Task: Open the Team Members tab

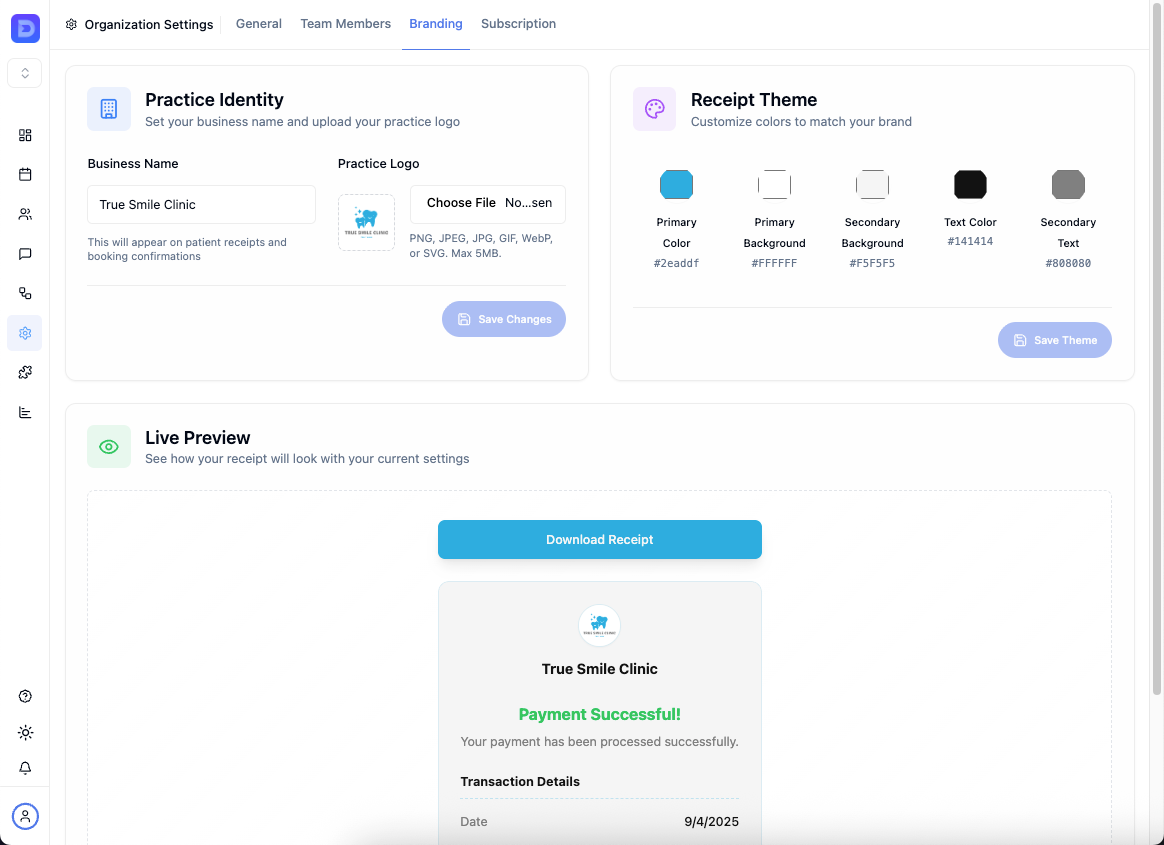Action: click(345, 23)
